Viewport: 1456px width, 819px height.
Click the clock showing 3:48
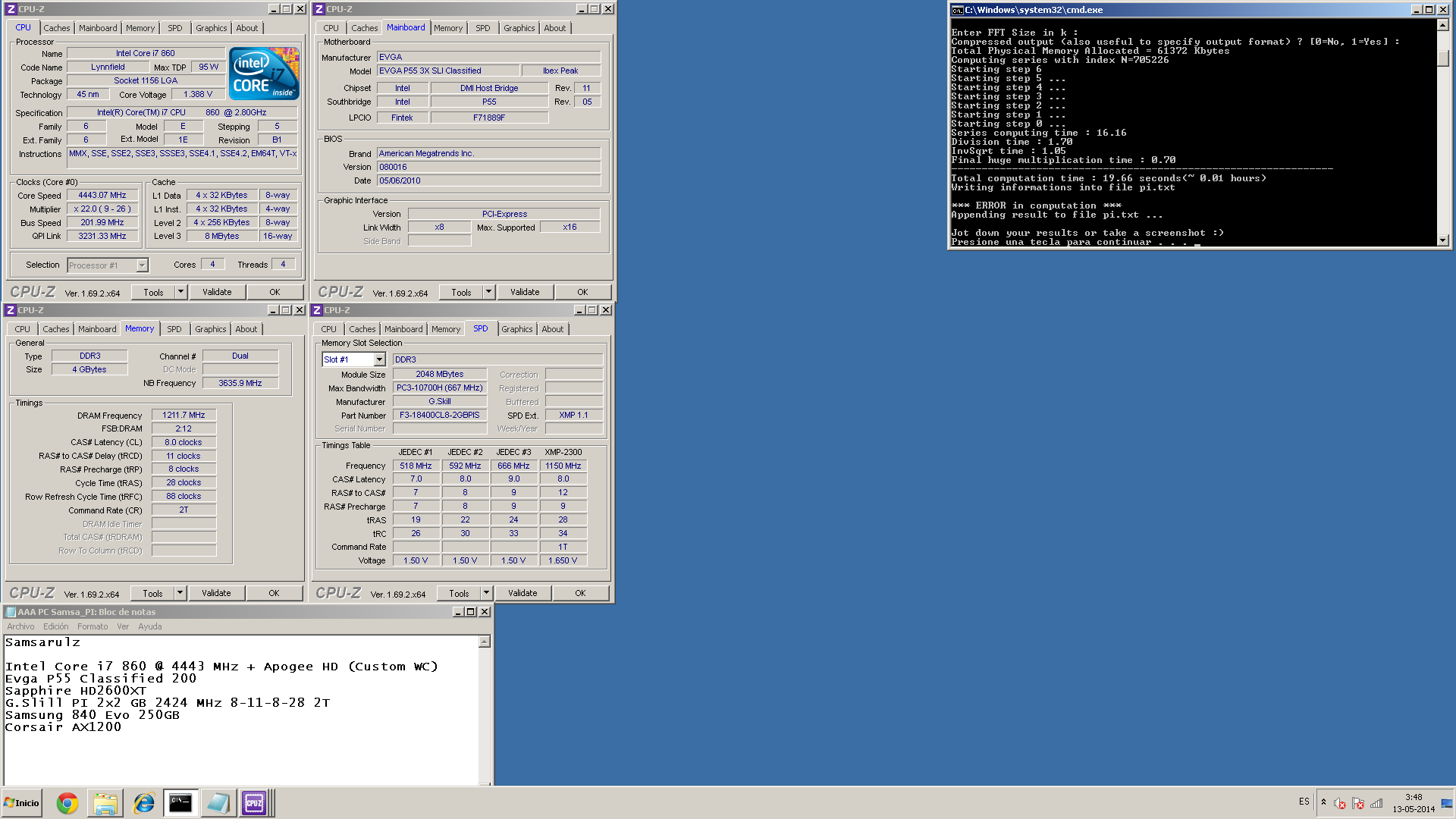[1414, 797]
